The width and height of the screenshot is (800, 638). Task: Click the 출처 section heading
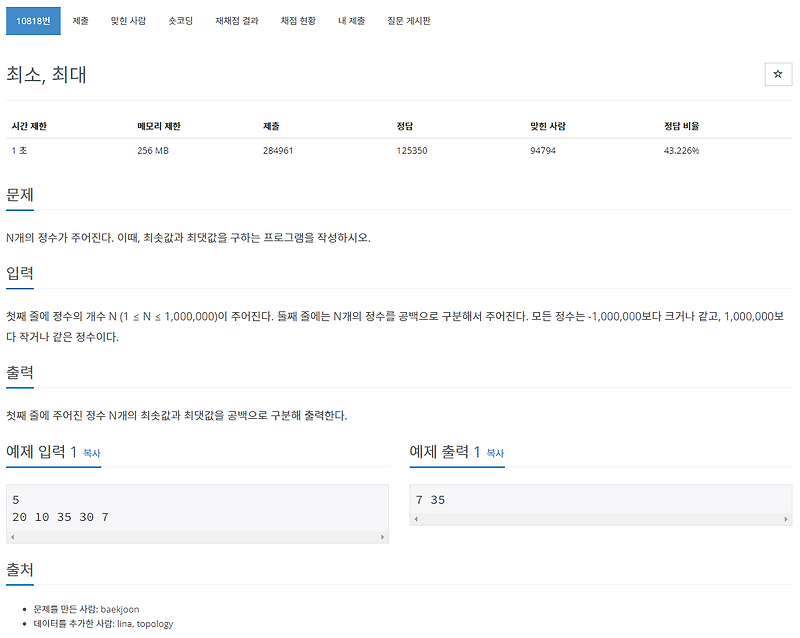[21, 571]
